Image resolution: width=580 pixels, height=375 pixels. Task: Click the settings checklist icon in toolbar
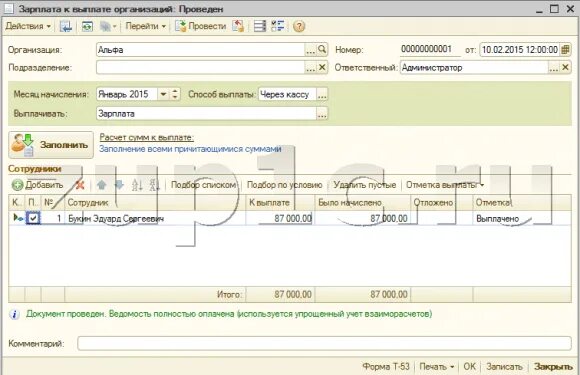277,26
